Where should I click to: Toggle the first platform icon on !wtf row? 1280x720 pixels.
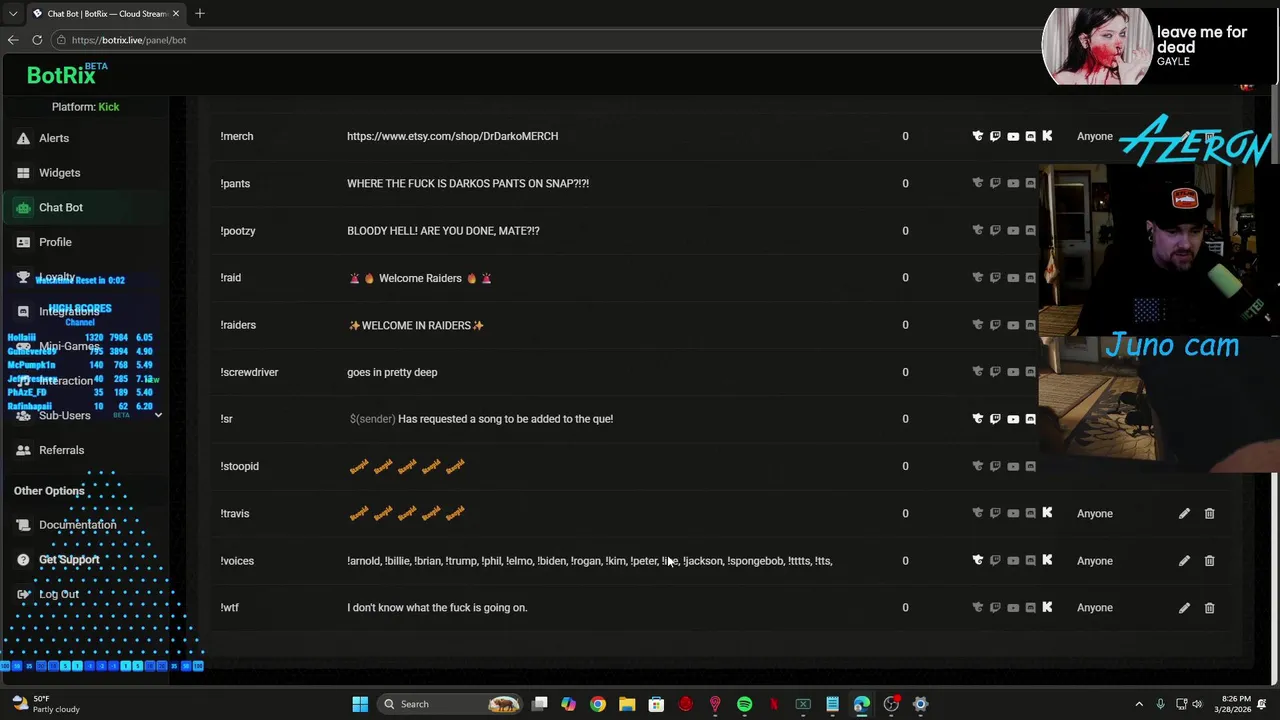coord(978,607)
